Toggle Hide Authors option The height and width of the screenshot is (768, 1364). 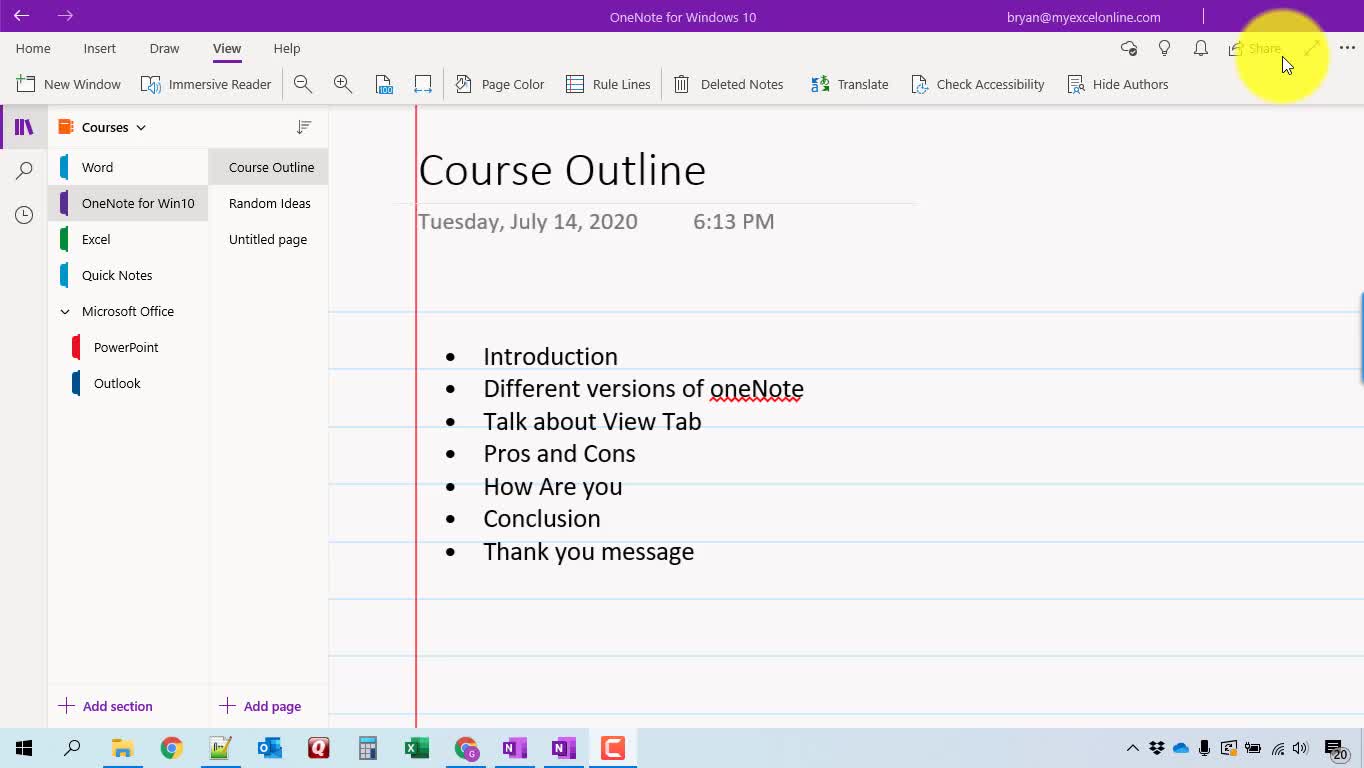pos(1117,85)
